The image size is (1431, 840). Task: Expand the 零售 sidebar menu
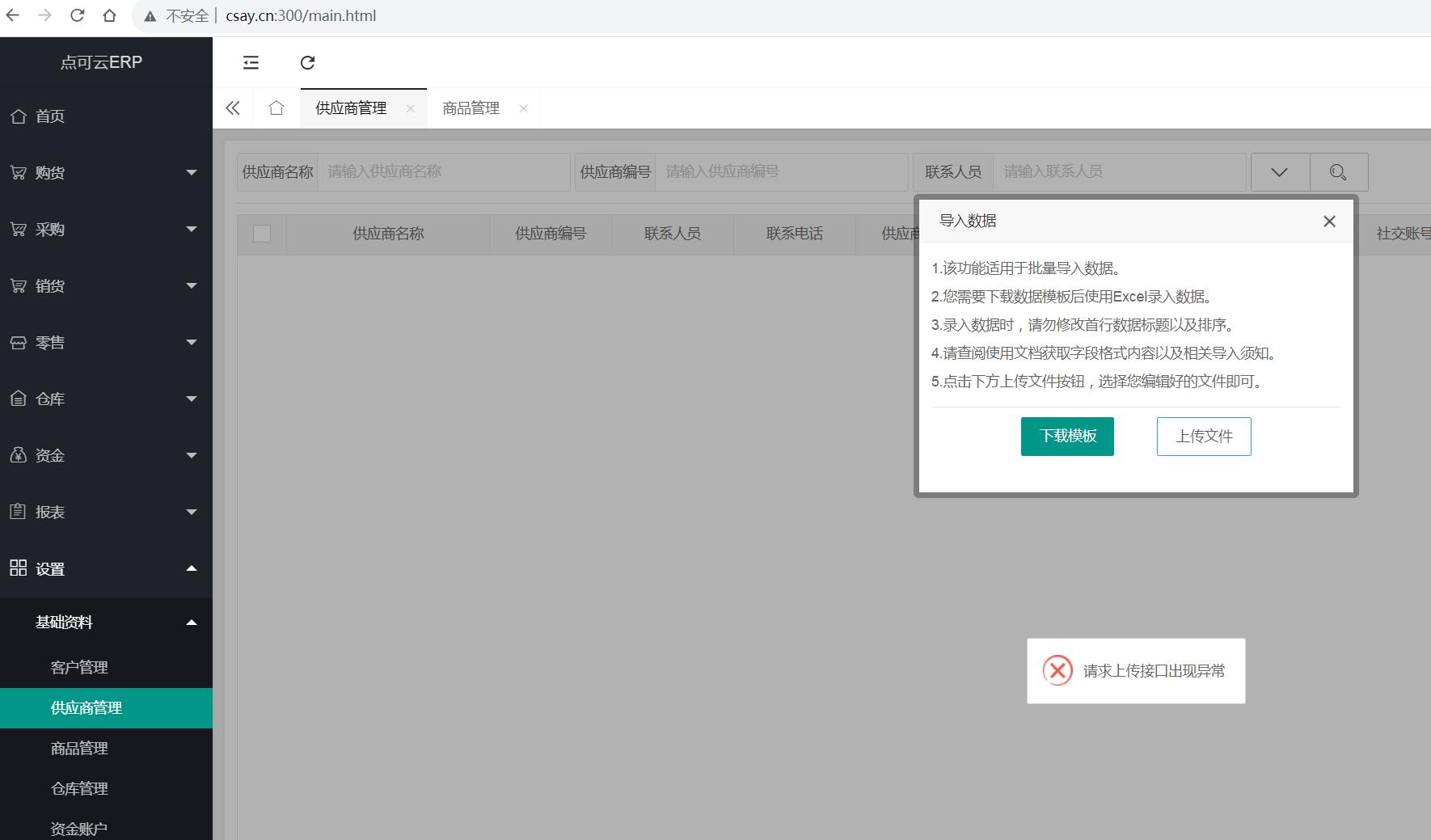pos(106,343)
